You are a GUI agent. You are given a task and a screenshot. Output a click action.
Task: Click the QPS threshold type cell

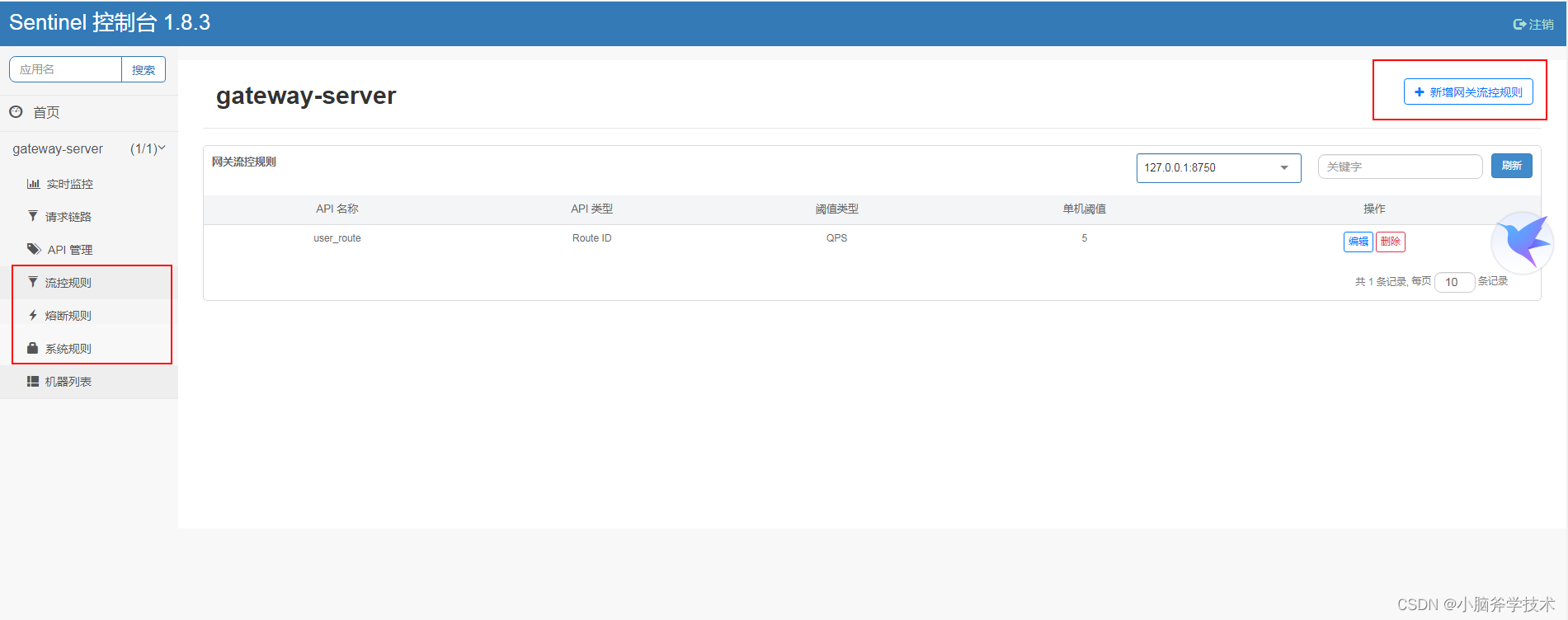(x=836, y=238)
